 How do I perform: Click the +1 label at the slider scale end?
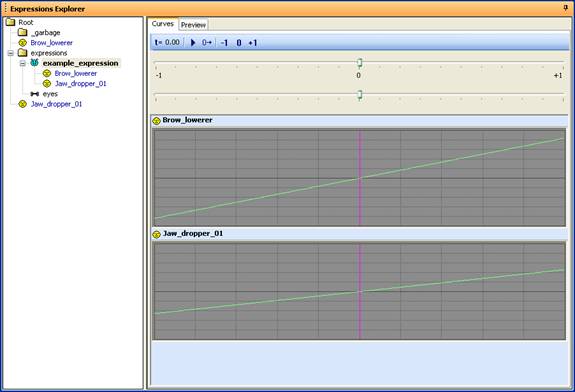[558, 76]
